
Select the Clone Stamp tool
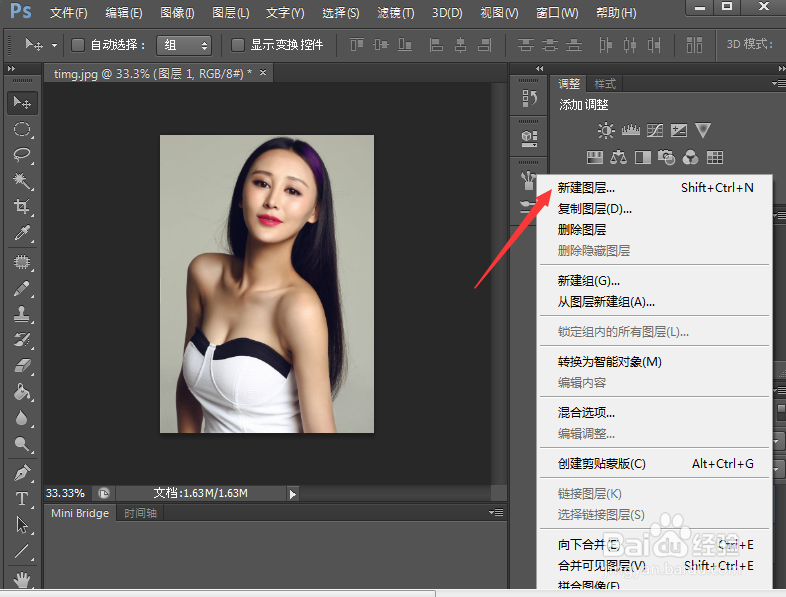point(22,314)
